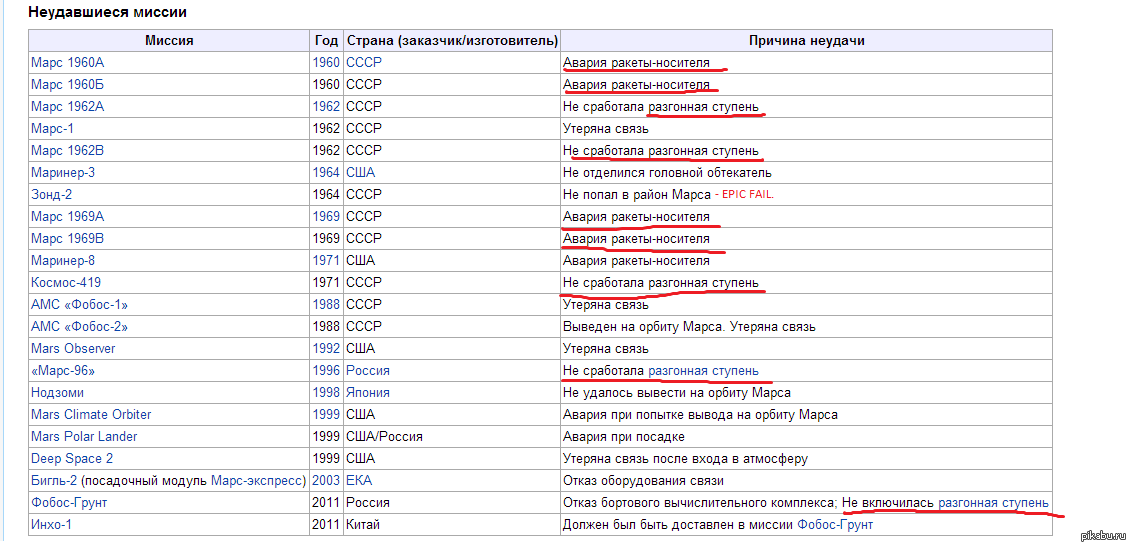Follow the 2003 year link for Бигль-2

326,481
